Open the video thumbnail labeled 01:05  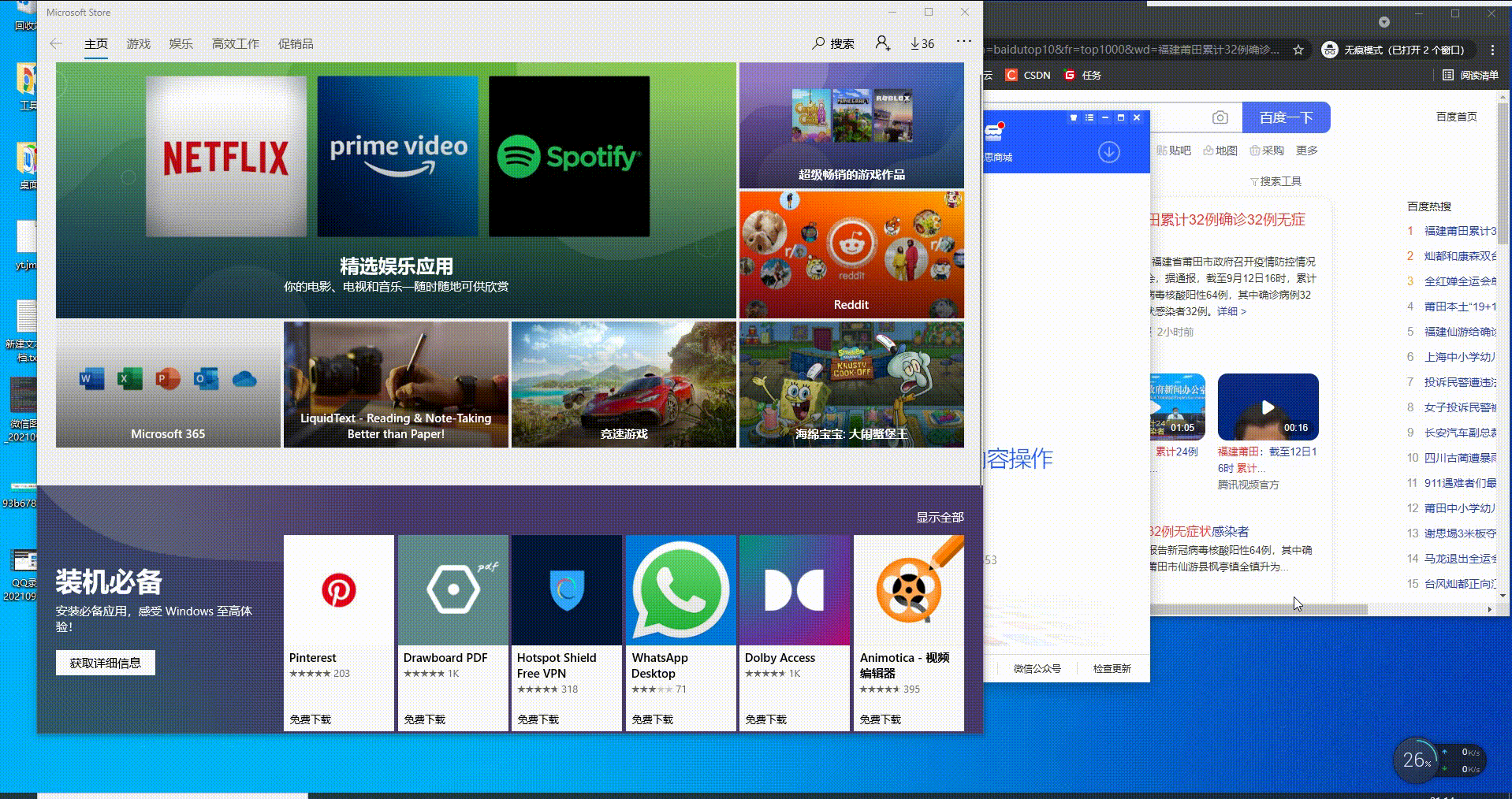(1178, 407)
